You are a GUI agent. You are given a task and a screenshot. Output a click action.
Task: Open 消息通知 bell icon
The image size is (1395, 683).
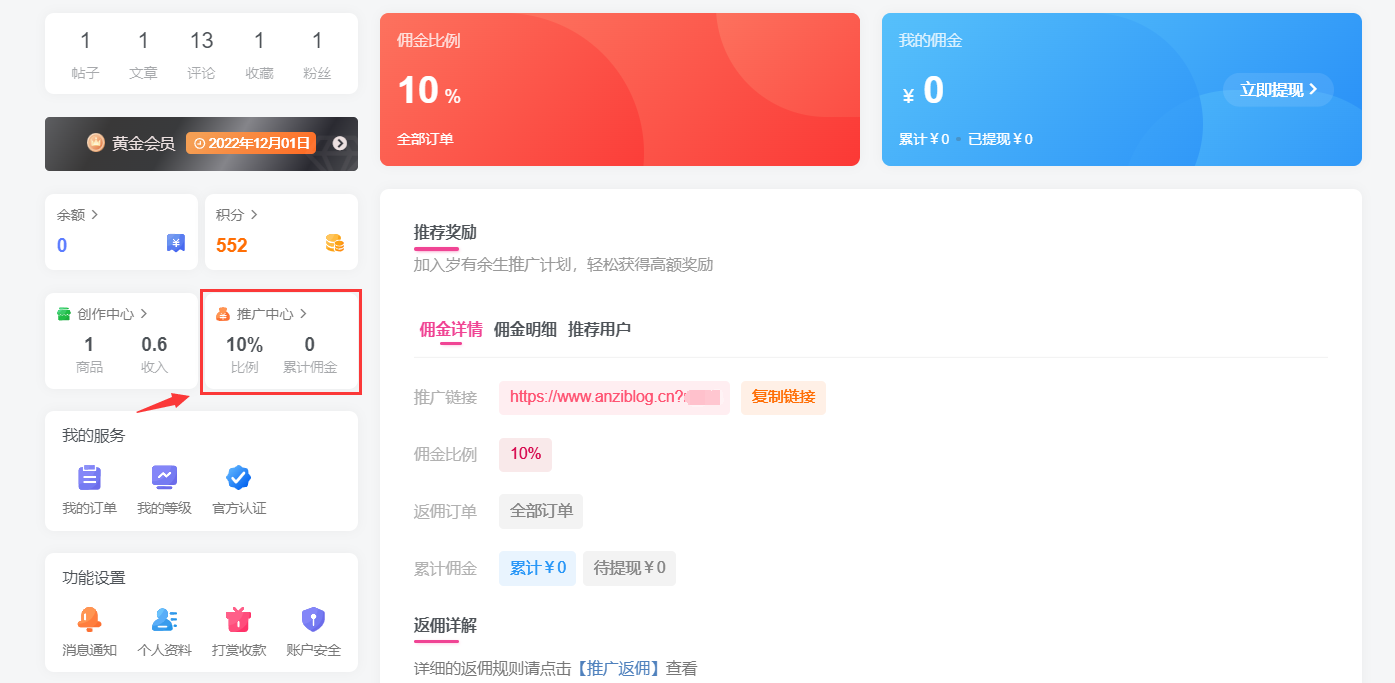(x=89, y=620)
